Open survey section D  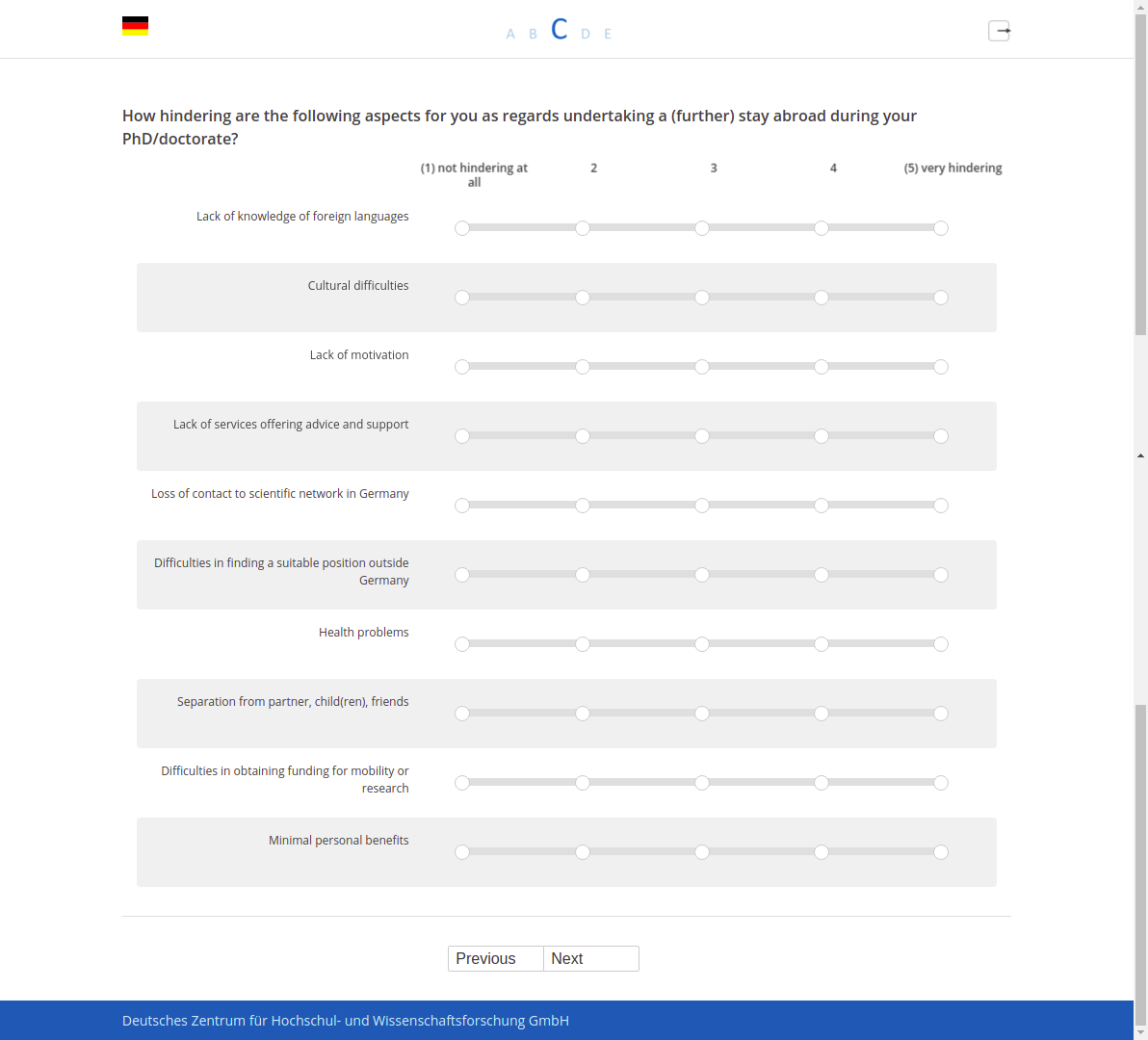585,34
